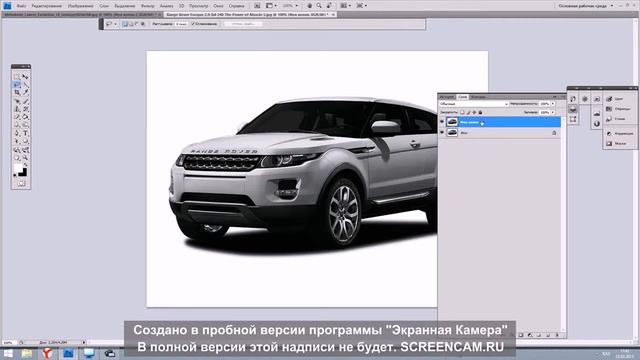The height and width of the screenshot is (360, 640).
Task: Open the Редактирование menu
Action: point(47,6)
